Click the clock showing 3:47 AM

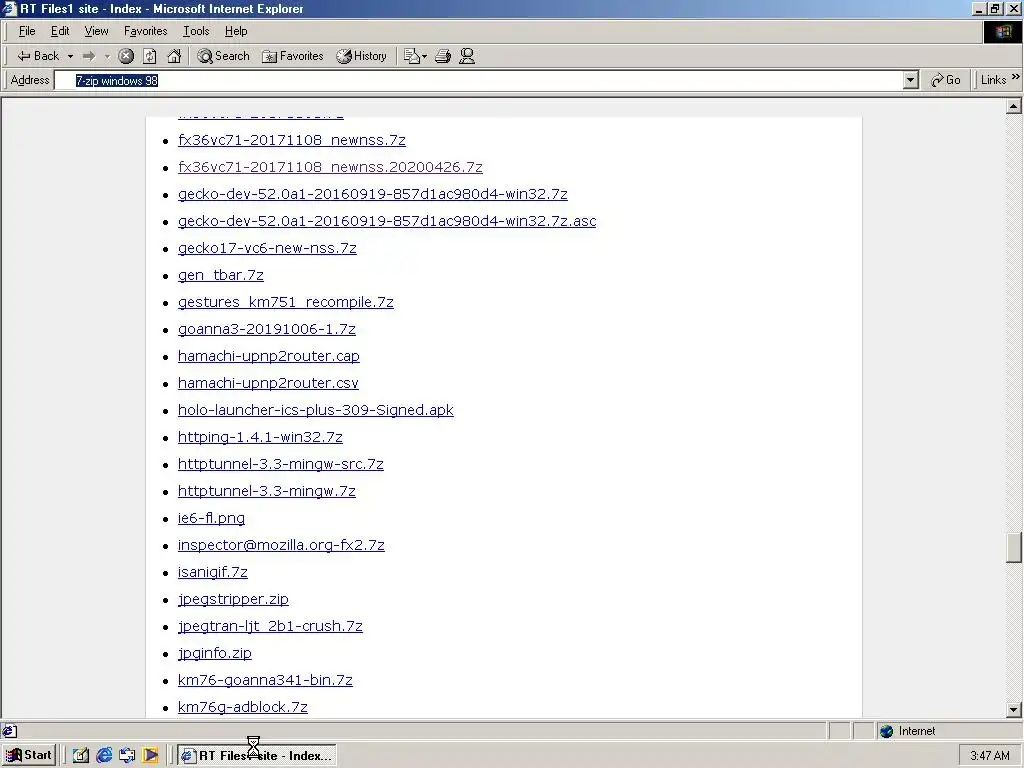(990, 756)
